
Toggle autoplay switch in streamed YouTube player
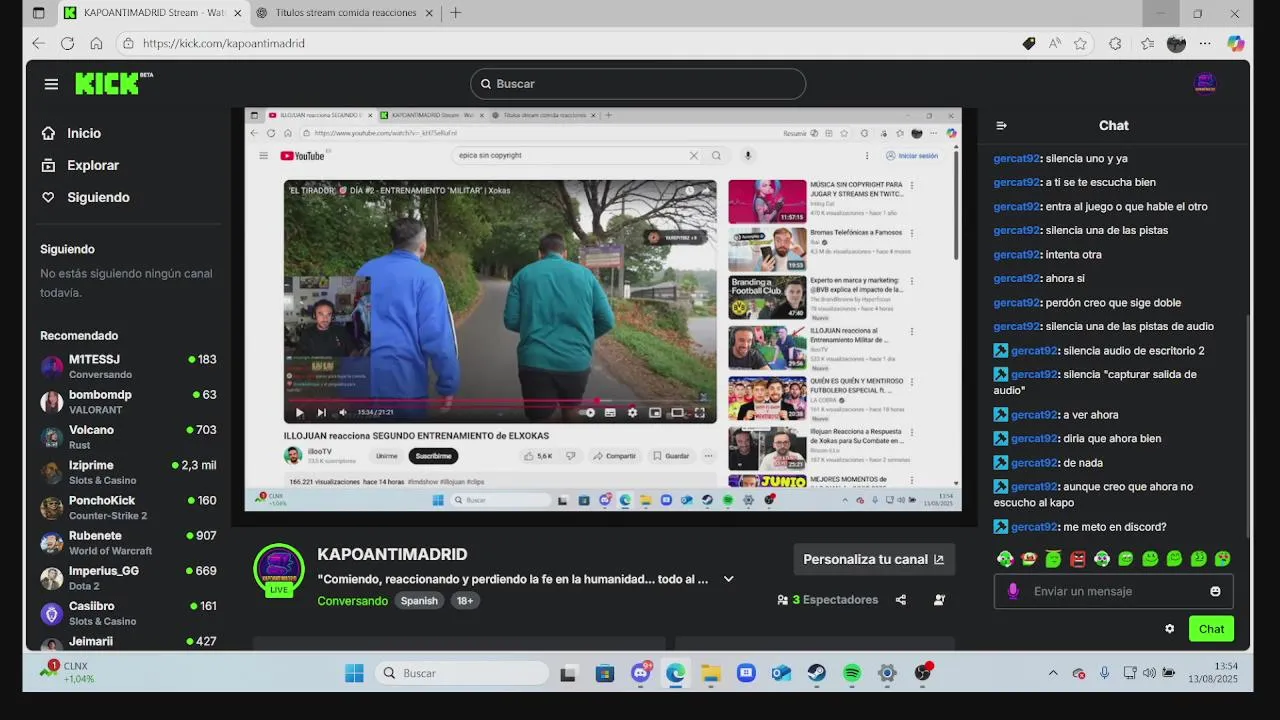click(x=588, y=412)
